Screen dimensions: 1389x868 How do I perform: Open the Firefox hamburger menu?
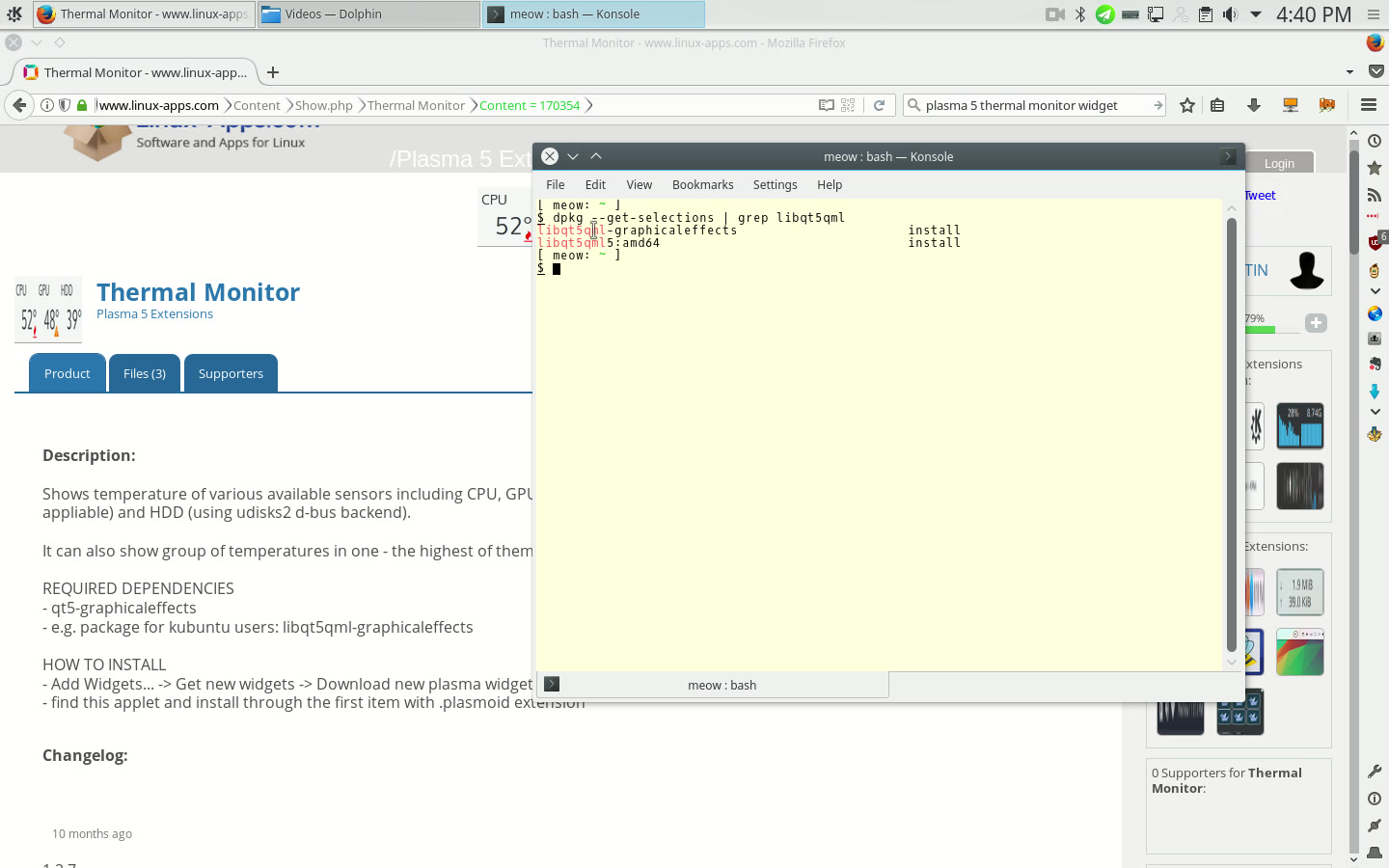point(1368,105)
